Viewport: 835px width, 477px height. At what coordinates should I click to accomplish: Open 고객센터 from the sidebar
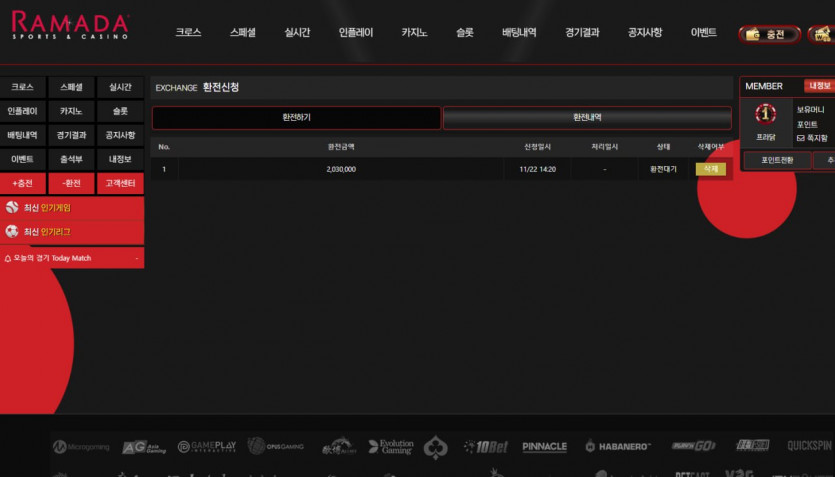point(120,183)
